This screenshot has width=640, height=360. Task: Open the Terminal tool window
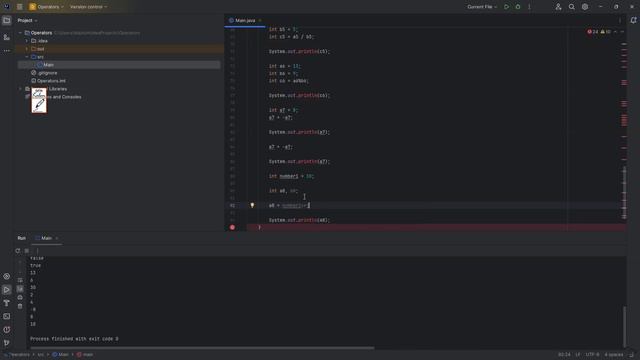(7, 316)
